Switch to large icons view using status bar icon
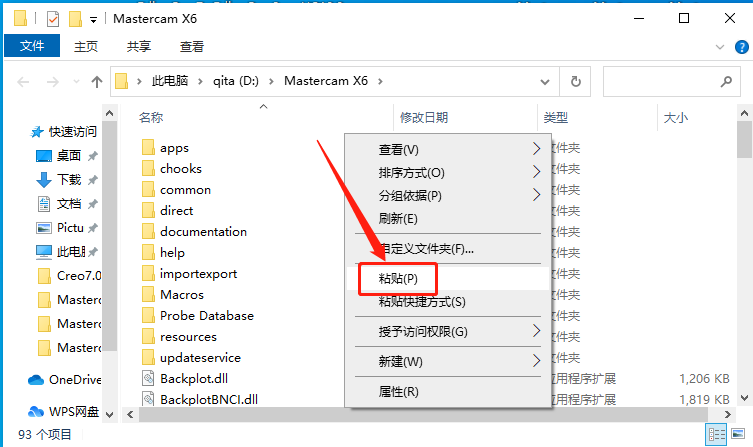753x447 pixels. [738, 434]
